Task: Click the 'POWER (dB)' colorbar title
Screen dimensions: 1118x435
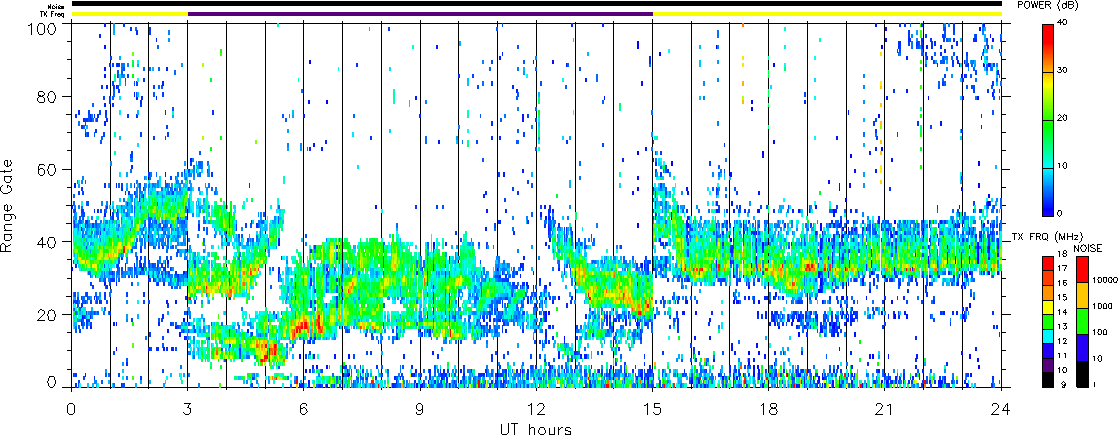Action: 1047,5
